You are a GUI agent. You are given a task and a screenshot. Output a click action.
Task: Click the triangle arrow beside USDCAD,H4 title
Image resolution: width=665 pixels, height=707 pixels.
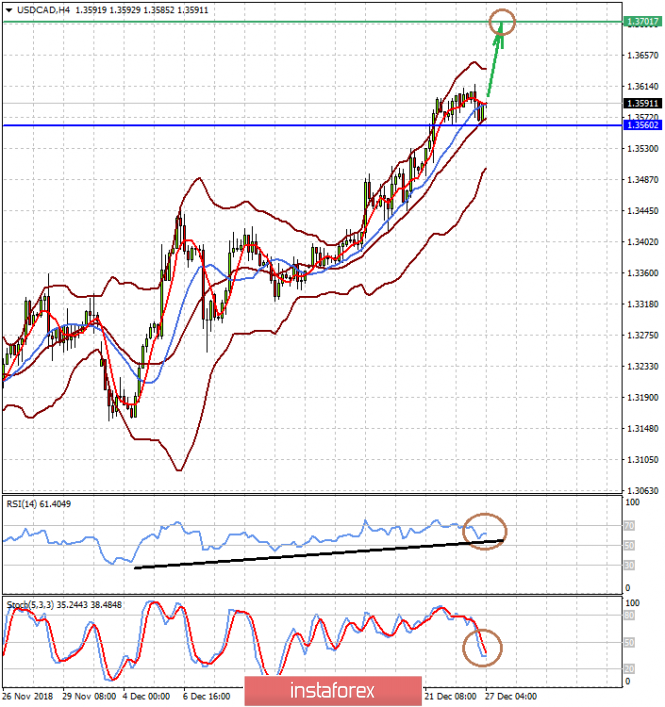(7, 9)
